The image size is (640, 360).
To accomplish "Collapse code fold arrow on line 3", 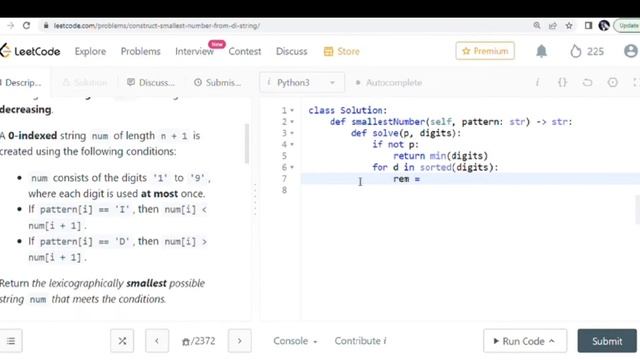I will (292, 133).
